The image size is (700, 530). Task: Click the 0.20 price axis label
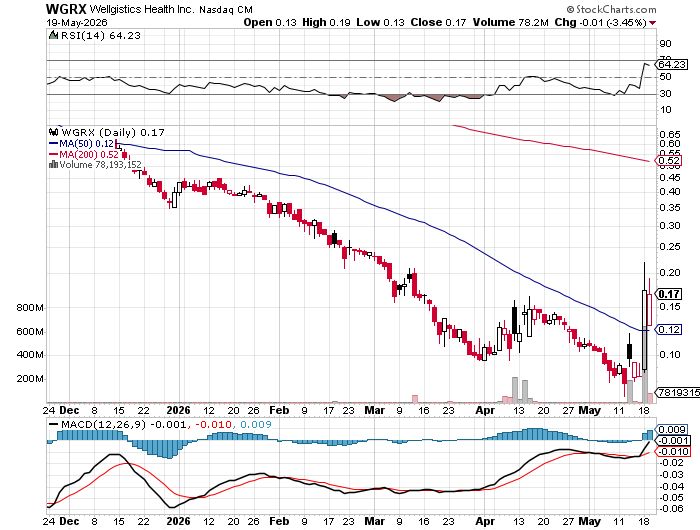click(x=670, y=272)
